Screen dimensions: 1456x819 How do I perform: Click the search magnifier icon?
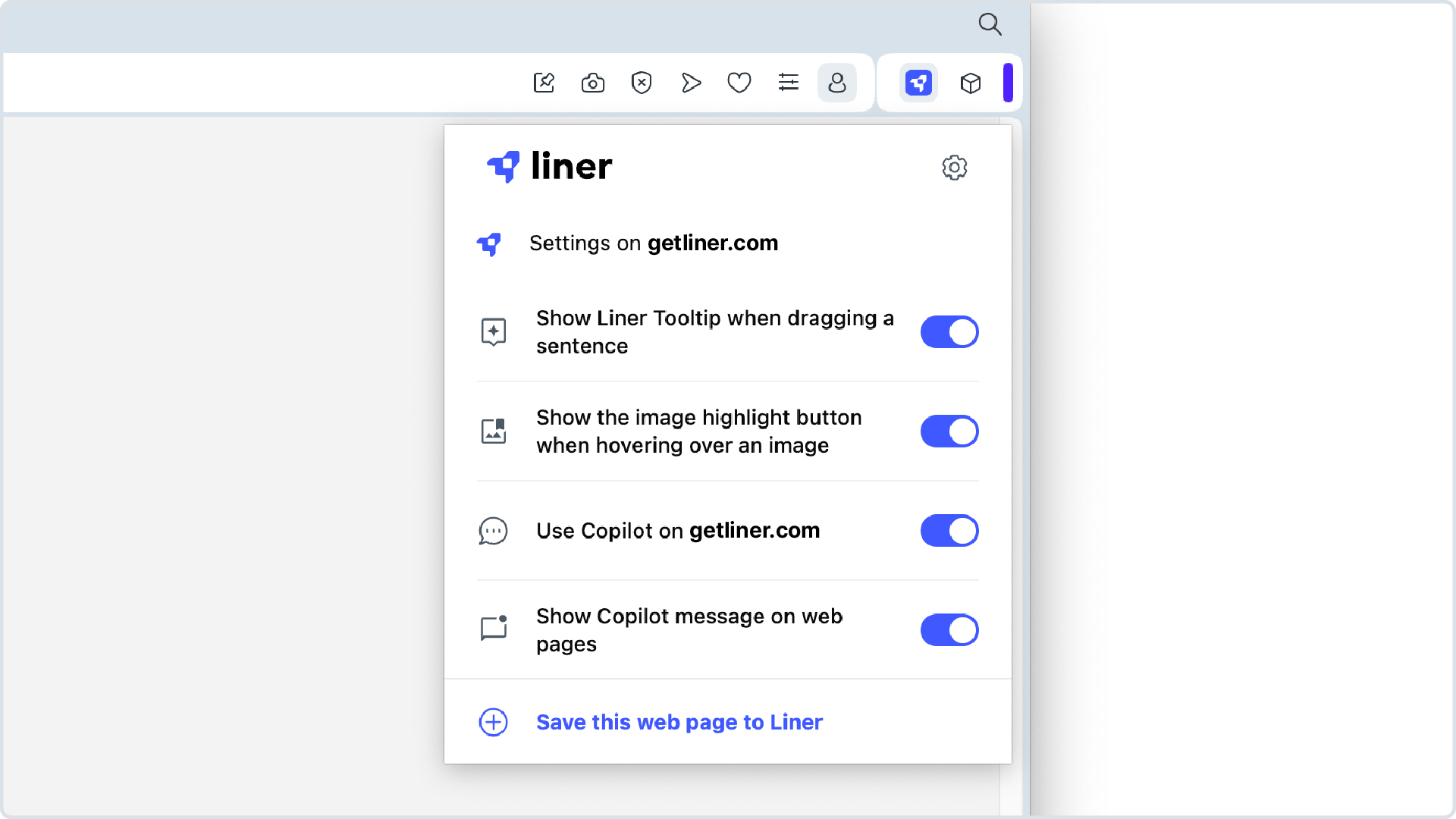(990, 24)
